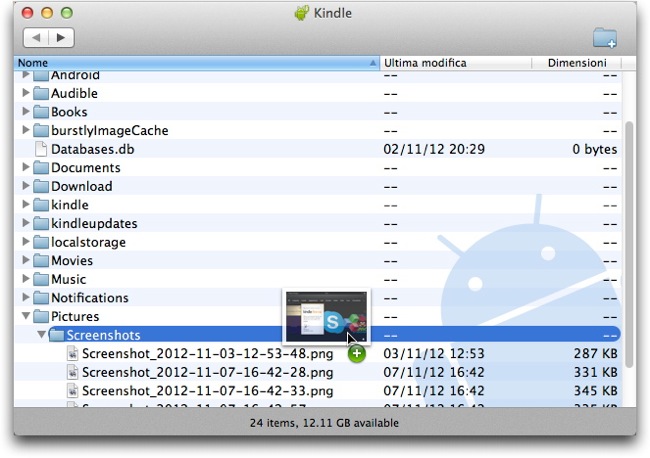Select the kindleupdates folder icon

[41, 223]
